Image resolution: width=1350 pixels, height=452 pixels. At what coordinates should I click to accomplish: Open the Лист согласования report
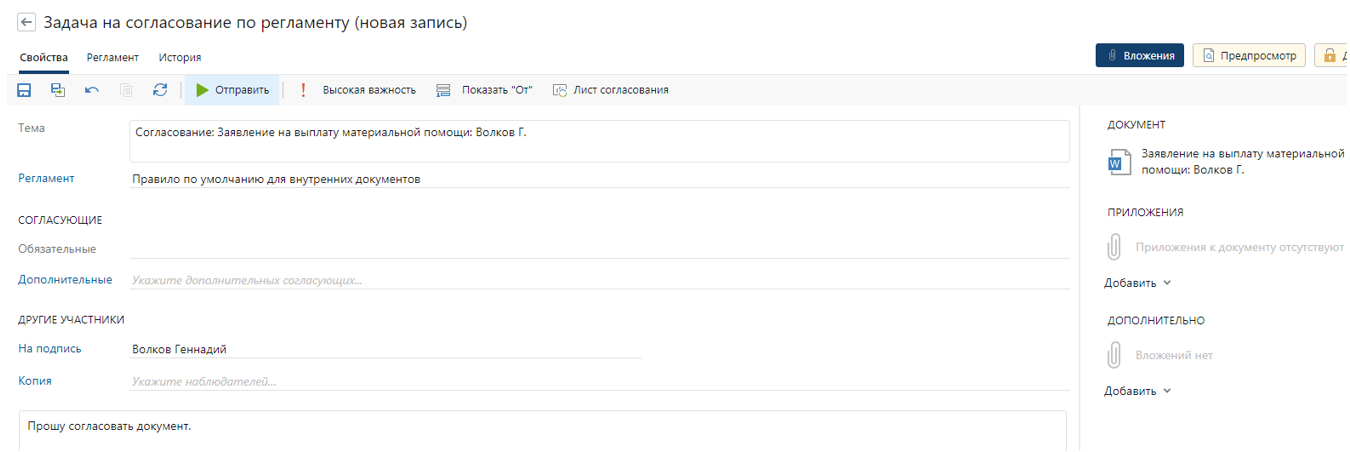(x=611, y=90)
